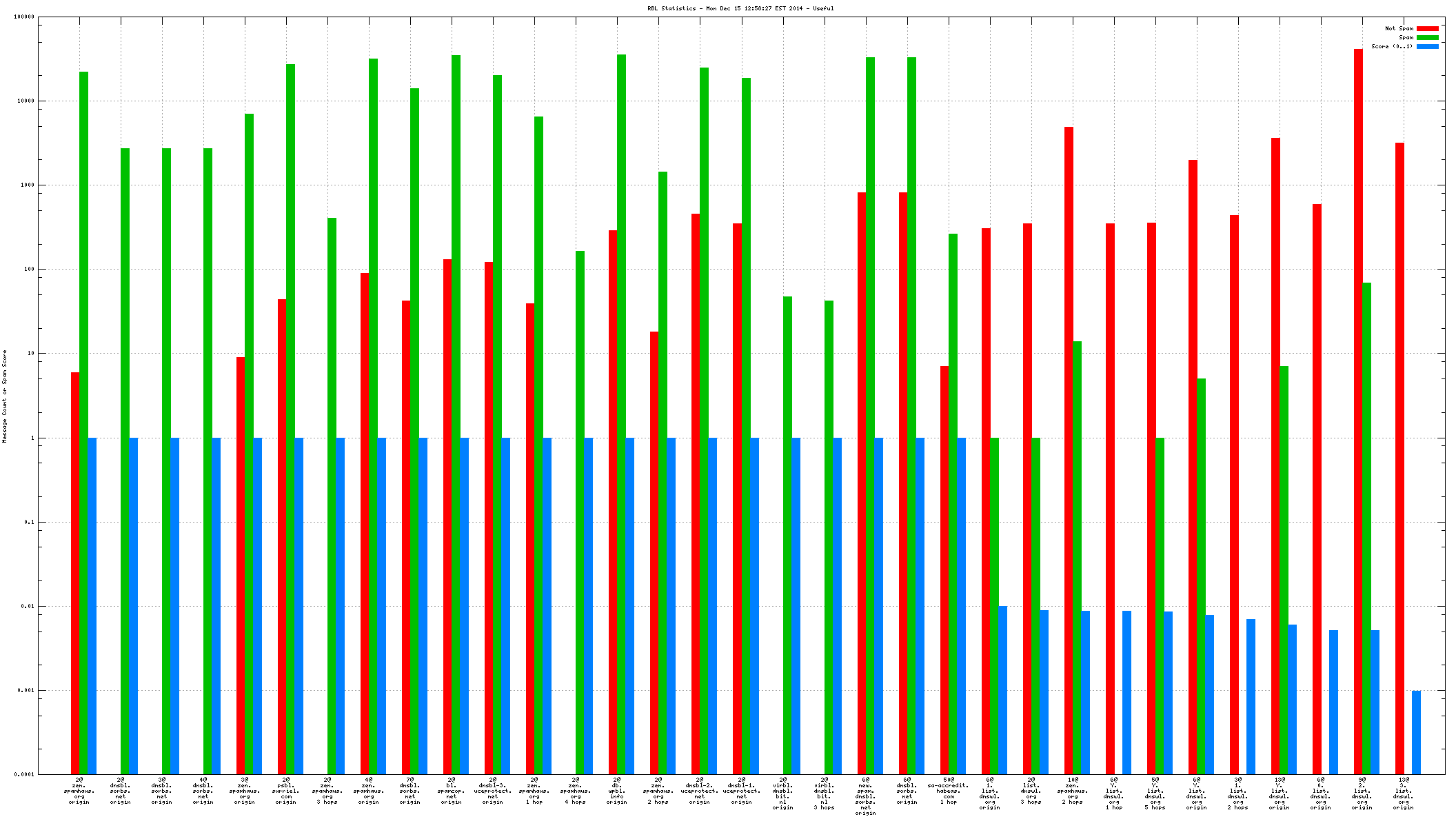Click the RBL Statistics chart title
Image resolution: width=1456 pixels, height=819 pixels.
pos(740,8)
